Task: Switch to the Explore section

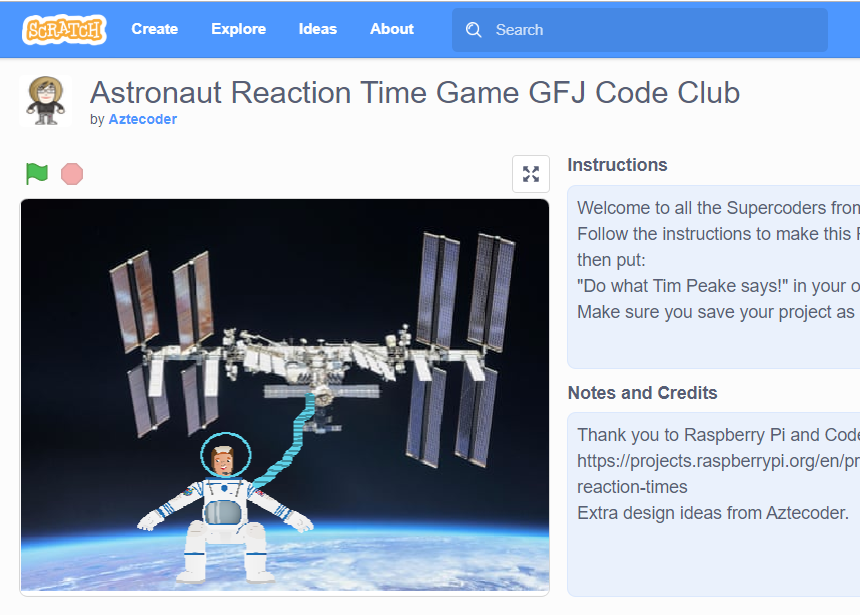Action: (x=238, y=29)
